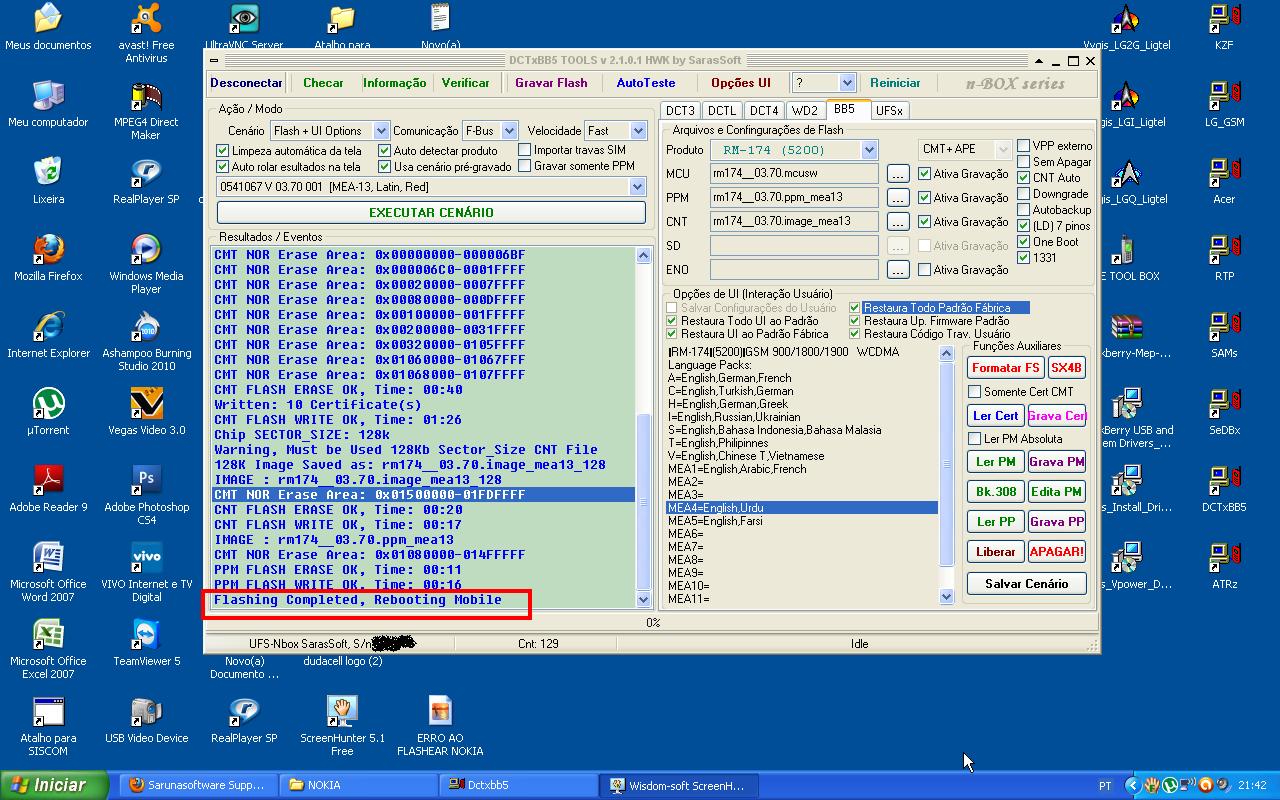Open the Velocidade Fast dropdown
This screenshot has width=1280, height=800.
638,131
